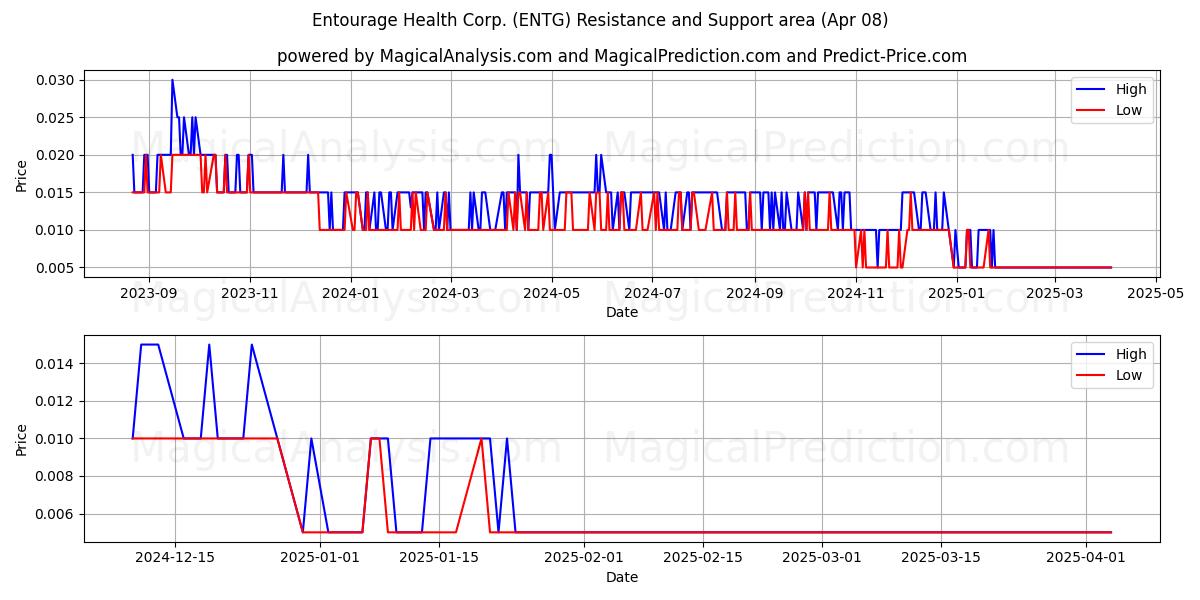Screen dimensions: 1200x600
Task: Click the '2025-01-01' date tick label
Action: pos(320,558)
